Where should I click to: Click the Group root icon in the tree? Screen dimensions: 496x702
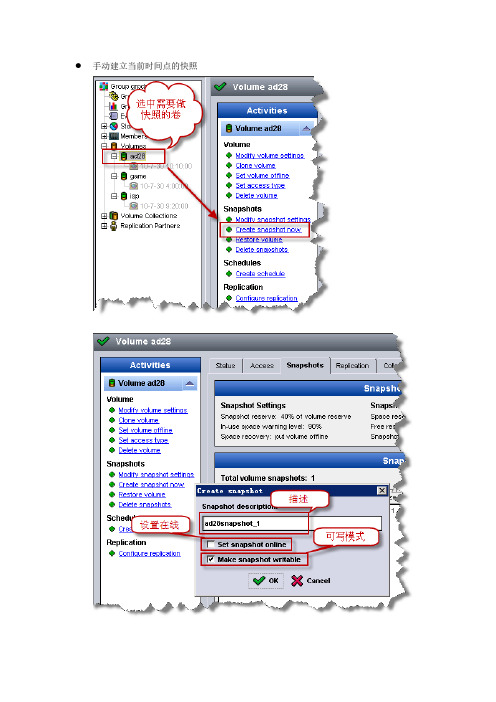(x=104, y=86)
